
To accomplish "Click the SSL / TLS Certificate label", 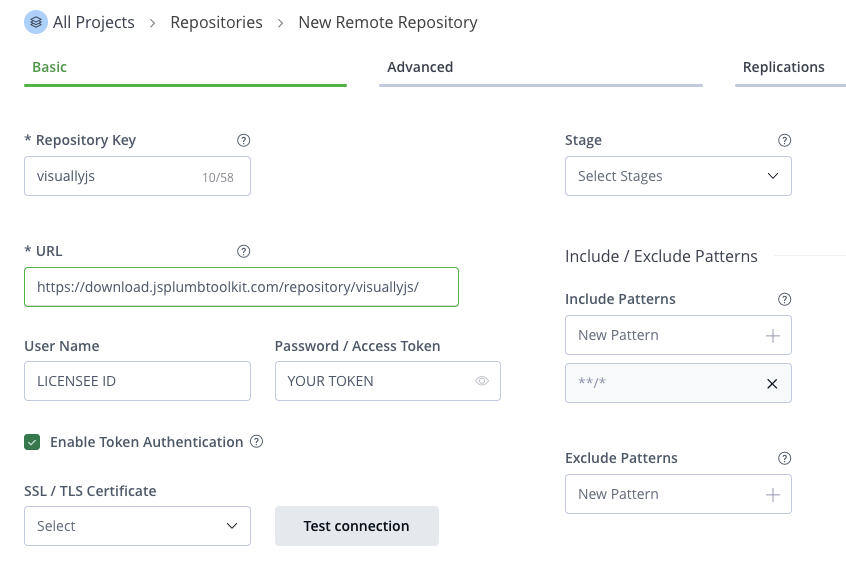I will (90, 491).
